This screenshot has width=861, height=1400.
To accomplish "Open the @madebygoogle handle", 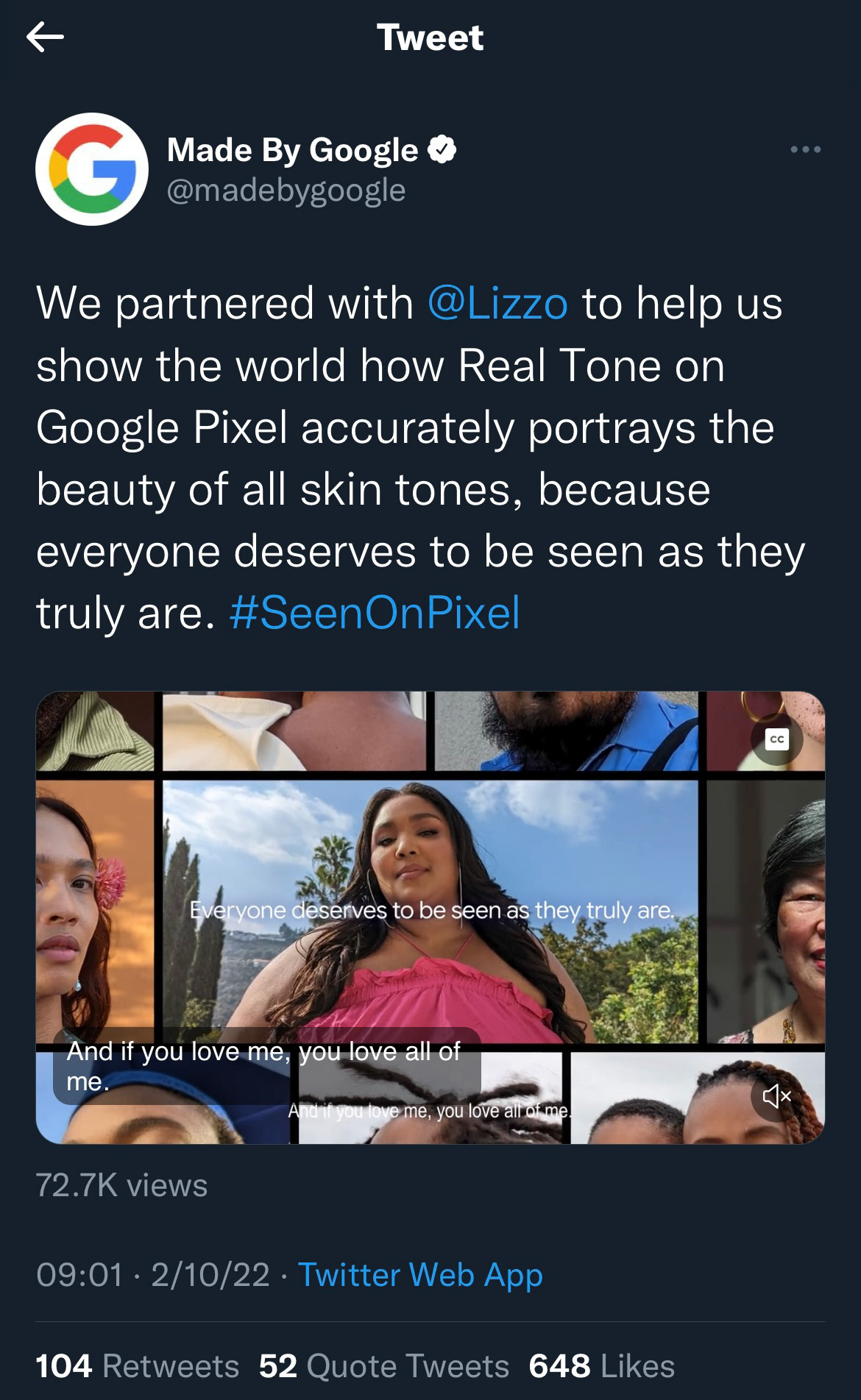I will coord(286,191).
